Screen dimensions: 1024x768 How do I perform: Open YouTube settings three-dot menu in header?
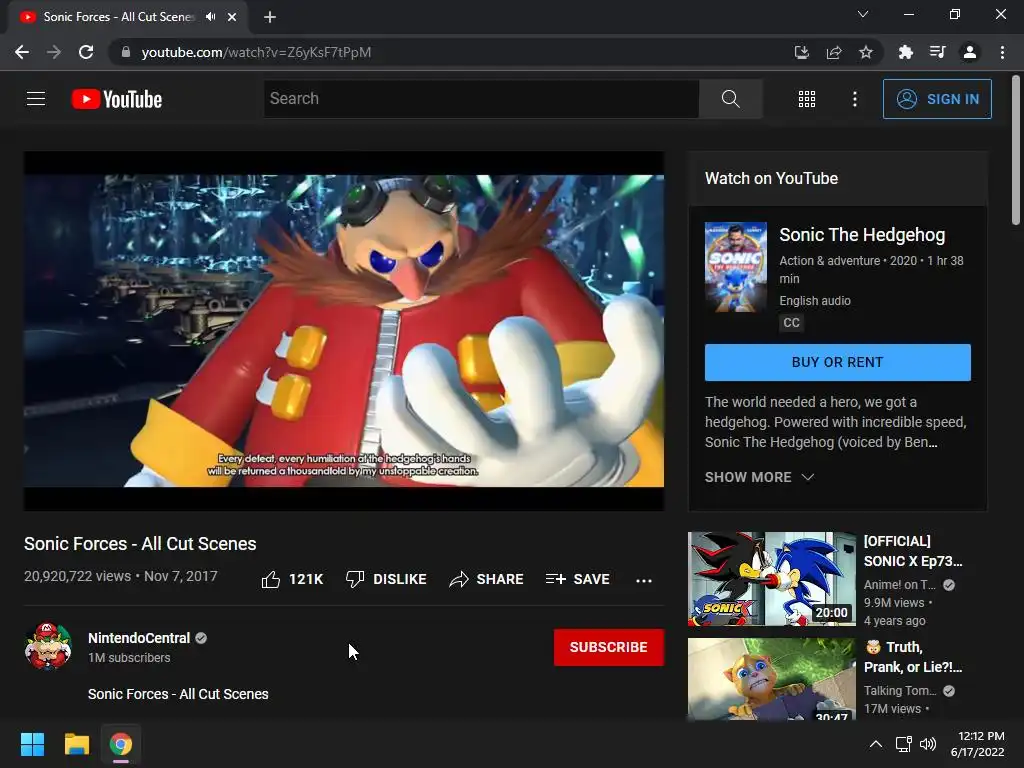[x=854, y=99]
